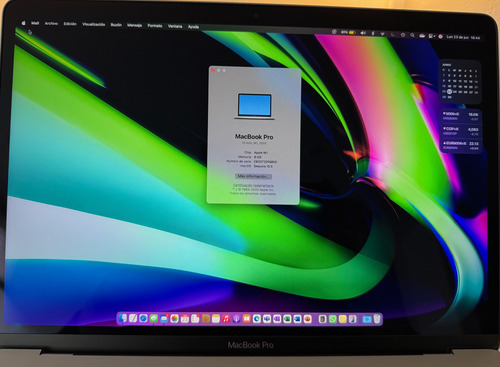Open the Mensaje menu

[x=134, y=25]
